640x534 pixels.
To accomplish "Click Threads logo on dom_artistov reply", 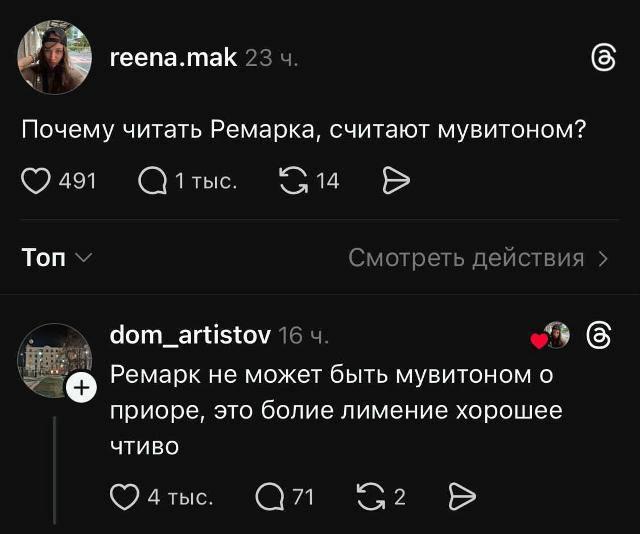I will click(x=600, y=336).
